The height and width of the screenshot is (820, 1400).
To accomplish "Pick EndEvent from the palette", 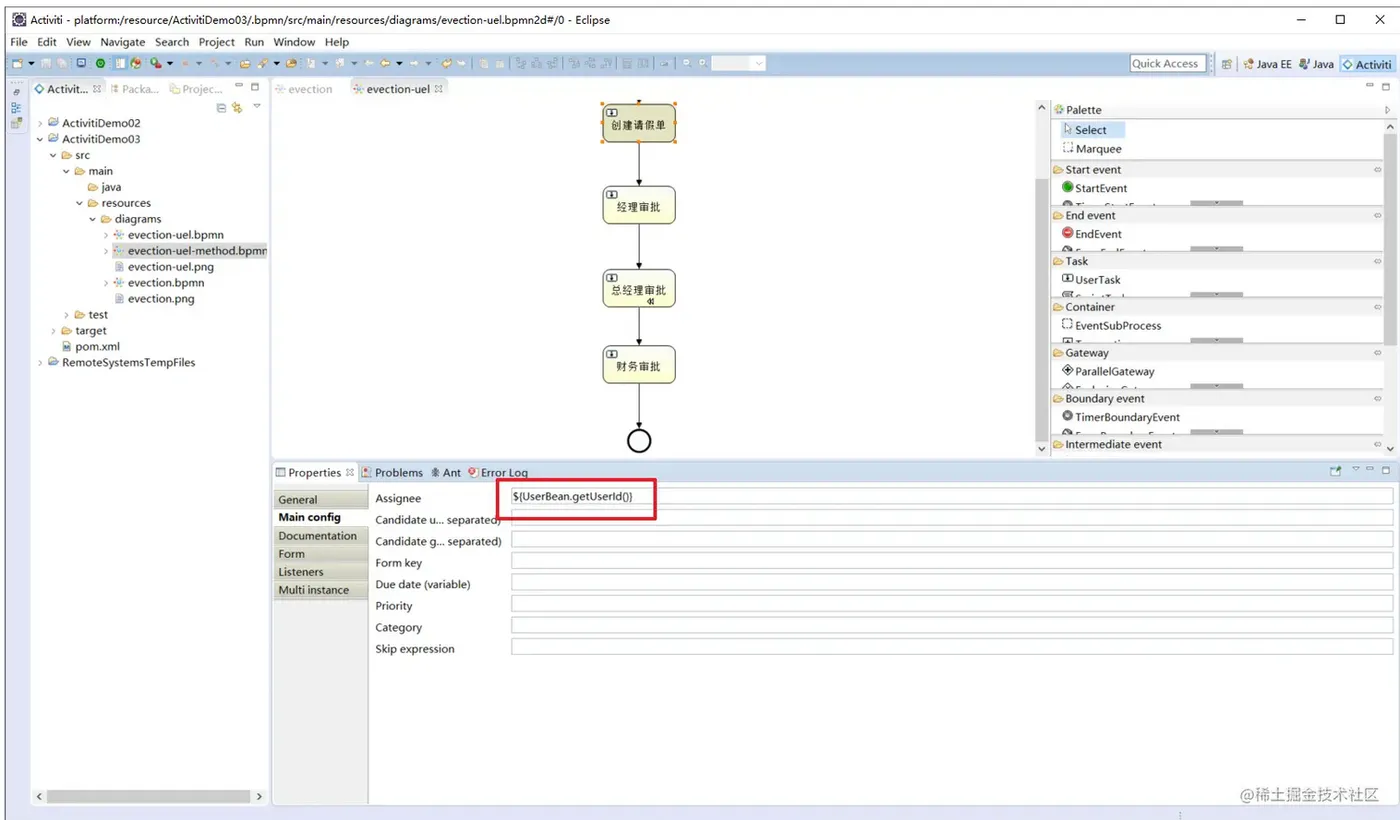I will [x=1091, y=234].
